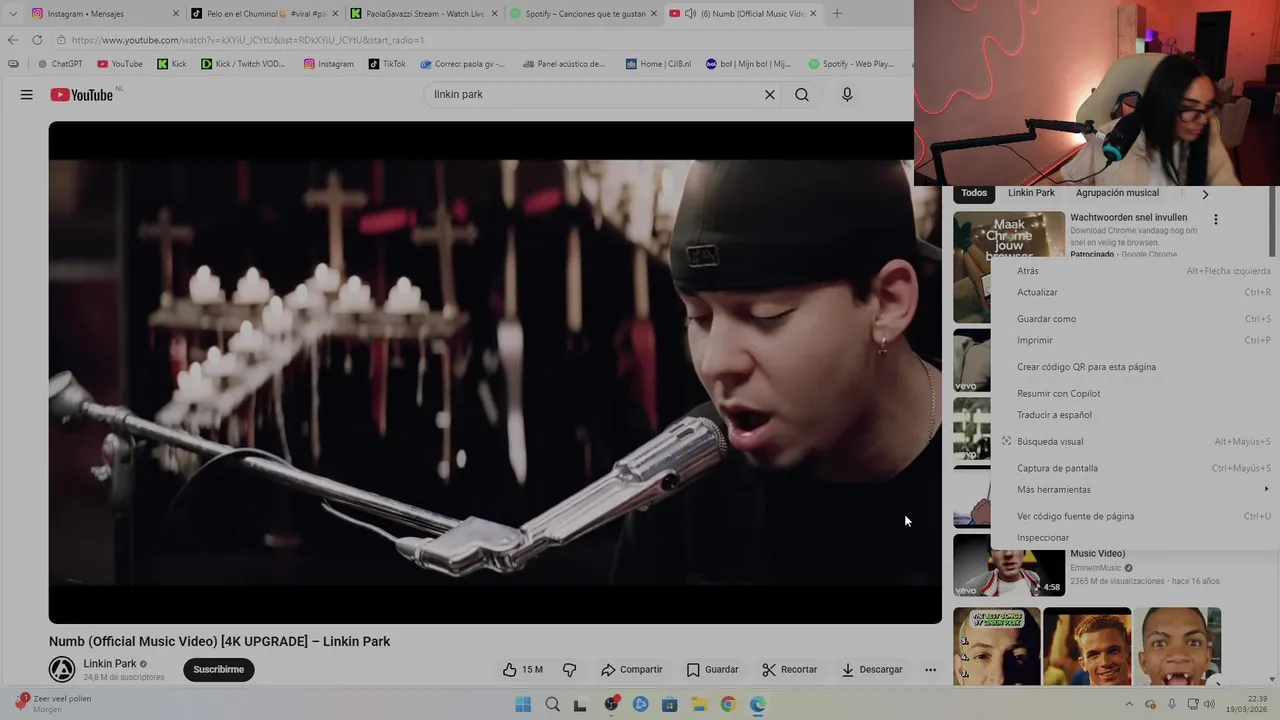Open the tab search dropdown arrow
Image resolution: width=1280 pixels, height=720 pixels.
point(13,14)
